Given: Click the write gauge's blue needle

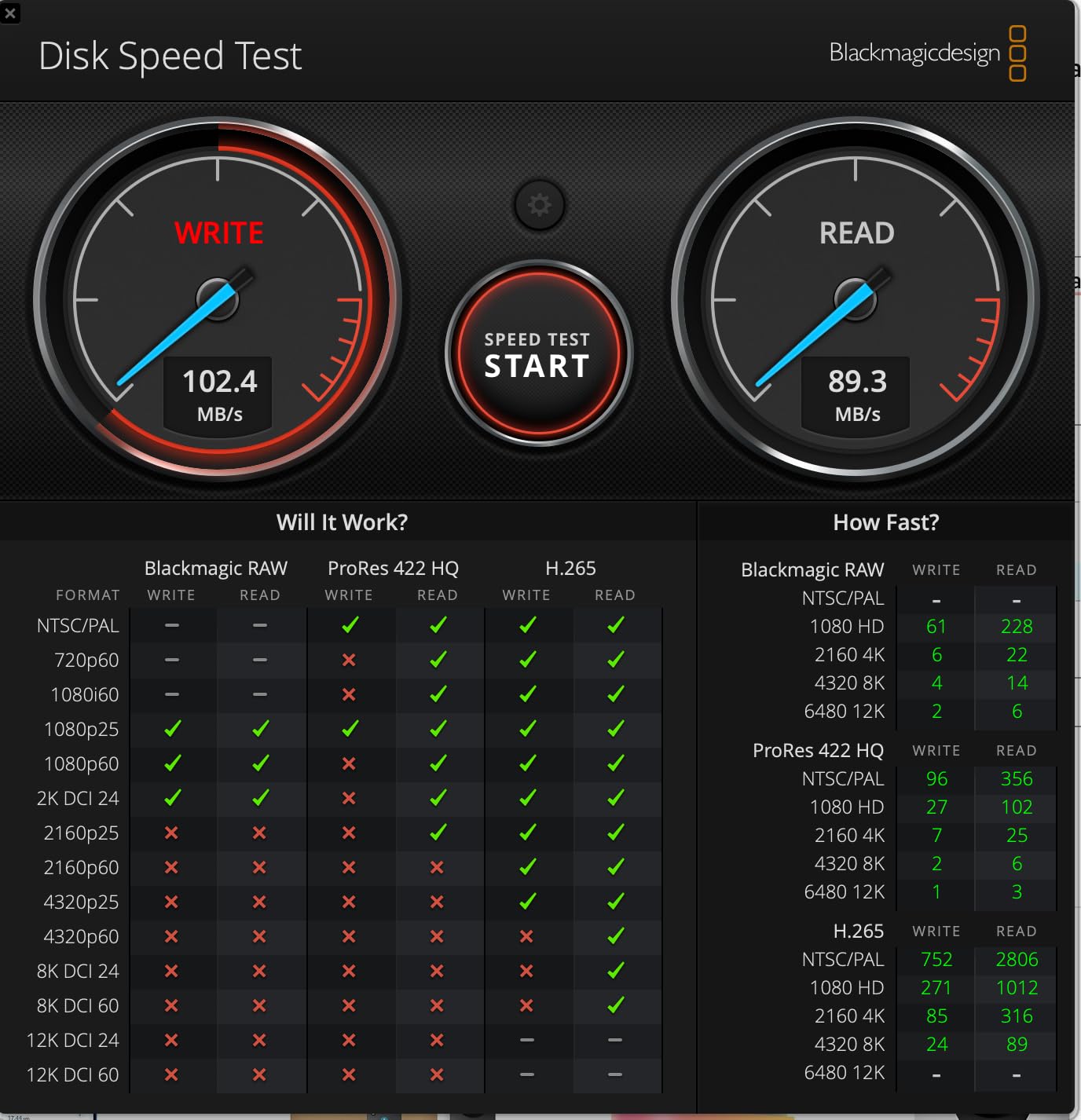Looking at the screenshot, I should coord(176,335).
